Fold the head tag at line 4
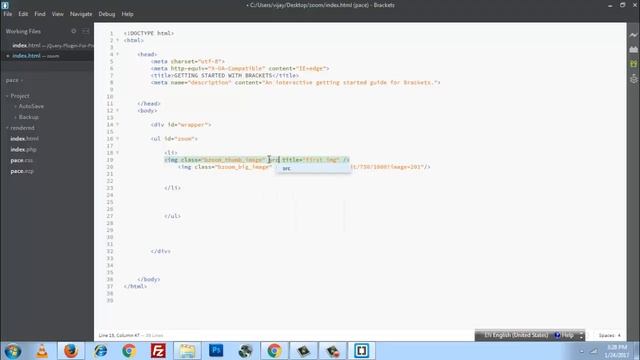Image resolution: width=640 pixels, height=360 pixels. 118,54
